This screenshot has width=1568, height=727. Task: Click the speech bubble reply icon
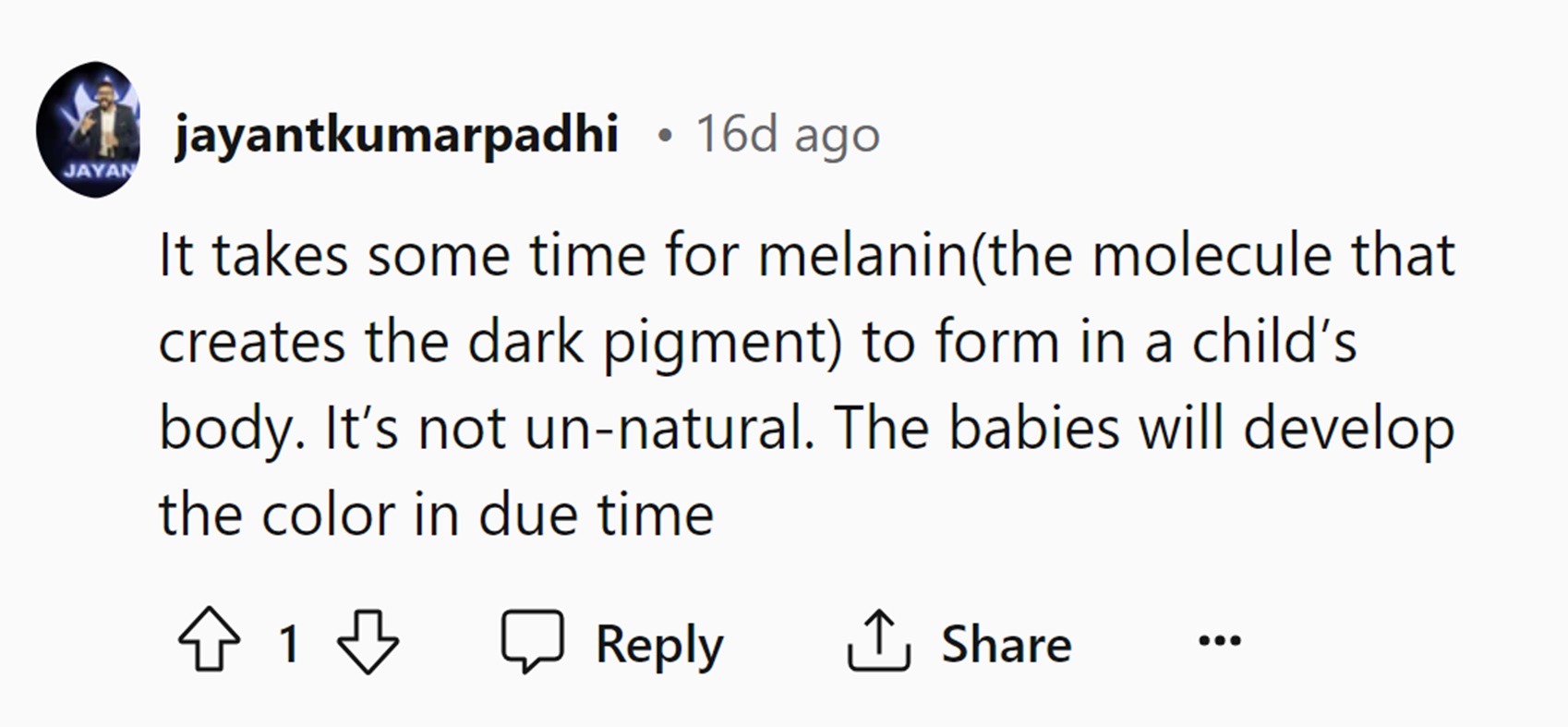coord(532,640)
